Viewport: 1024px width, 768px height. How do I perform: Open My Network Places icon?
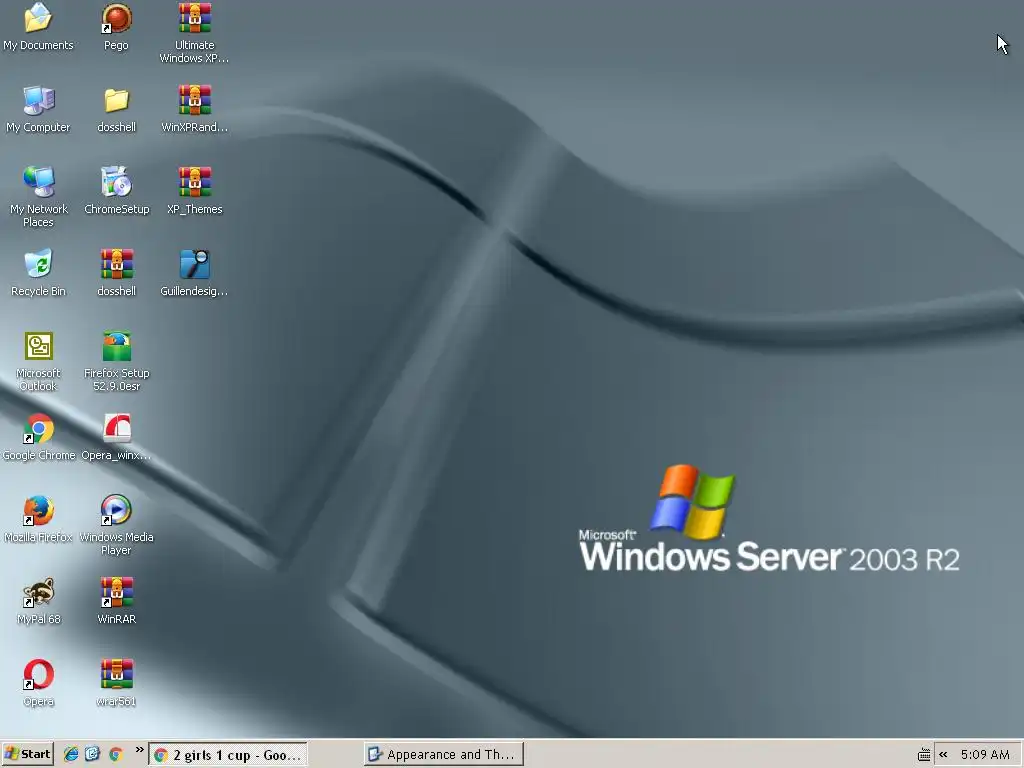coord(38,182)
